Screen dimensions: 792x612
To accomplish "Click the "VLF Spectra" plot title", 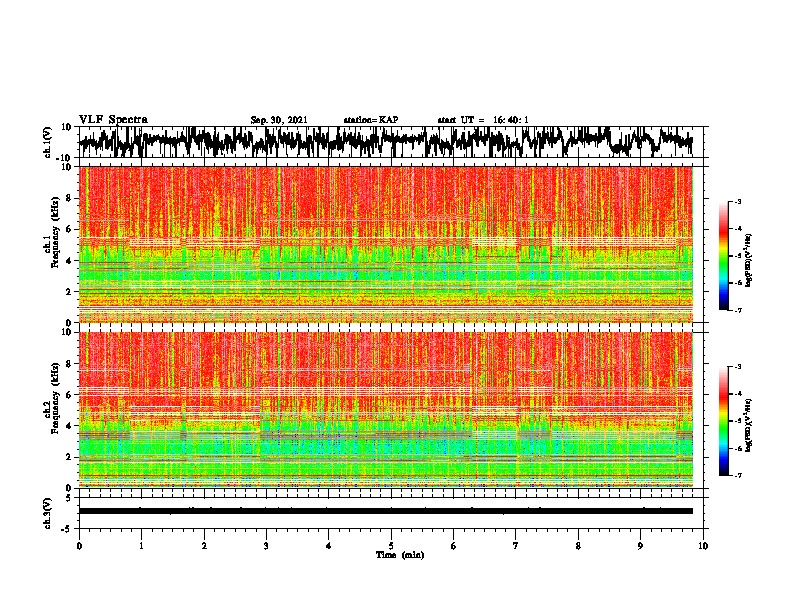I will click(x=113, y=120).
